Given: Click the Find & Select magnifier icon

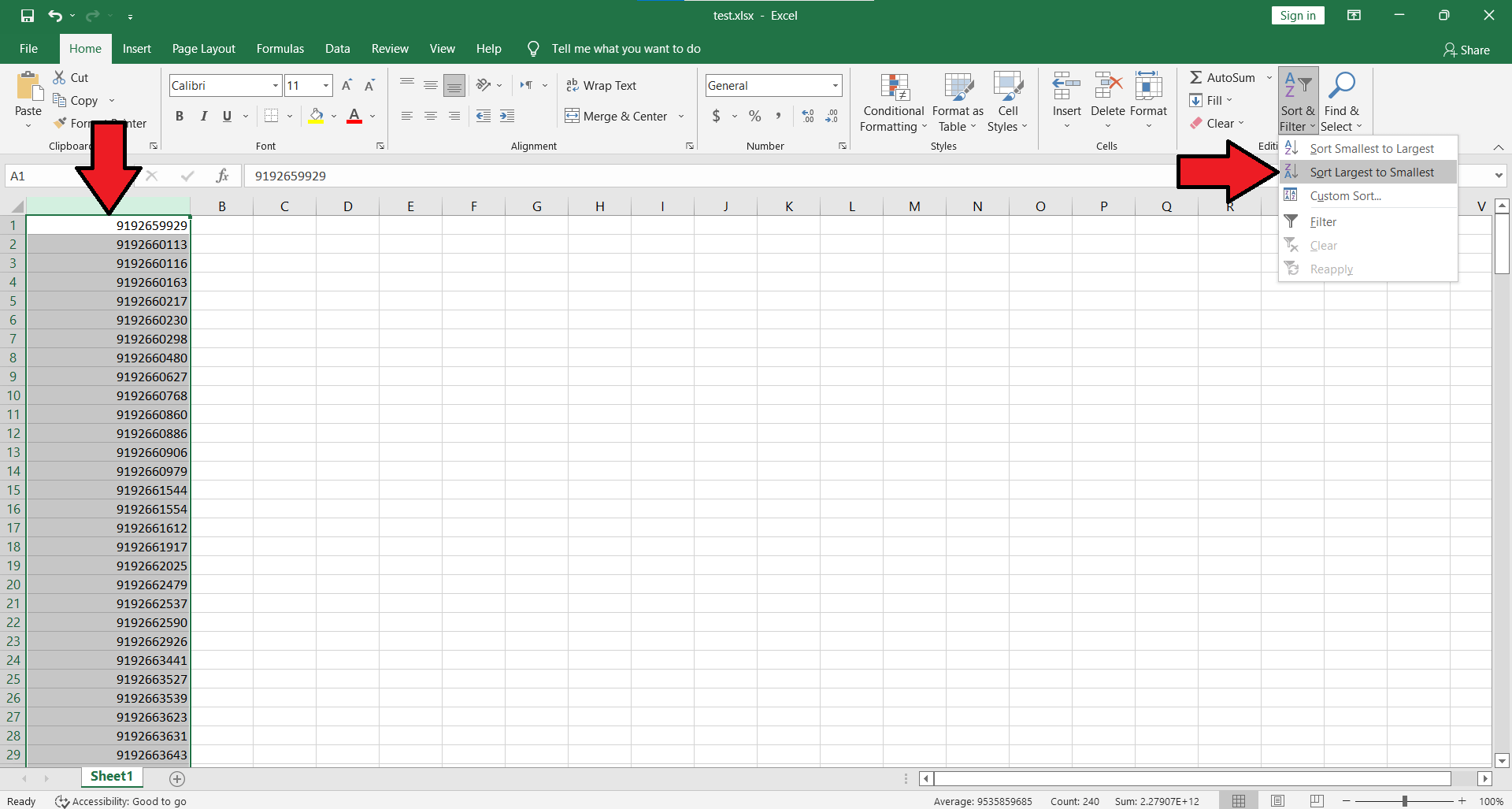Looking at the screenshot, I should pos(1341,86).
